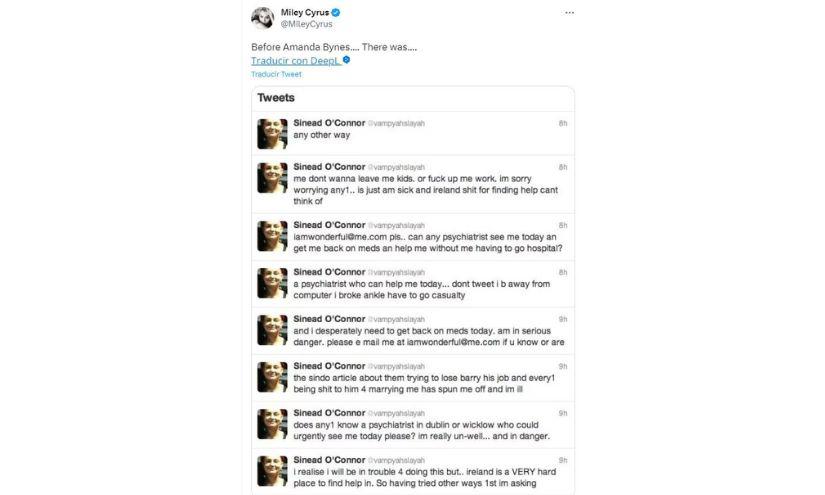Image resolution: width=825 pixels, height=495 pixels.
Task: Click Miley Cyrus verified badge icon
Action: (x=336, y=12)
